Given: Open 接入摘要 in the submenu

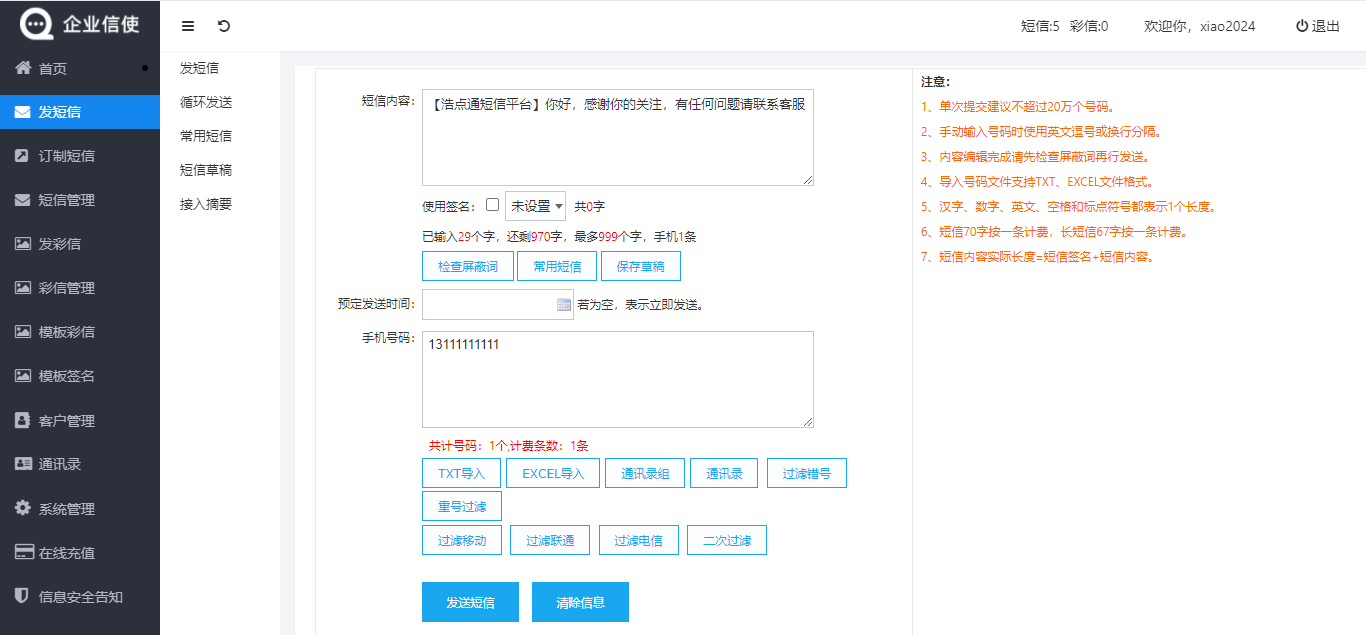Looking at the screenshot, I should coord(206,204).
